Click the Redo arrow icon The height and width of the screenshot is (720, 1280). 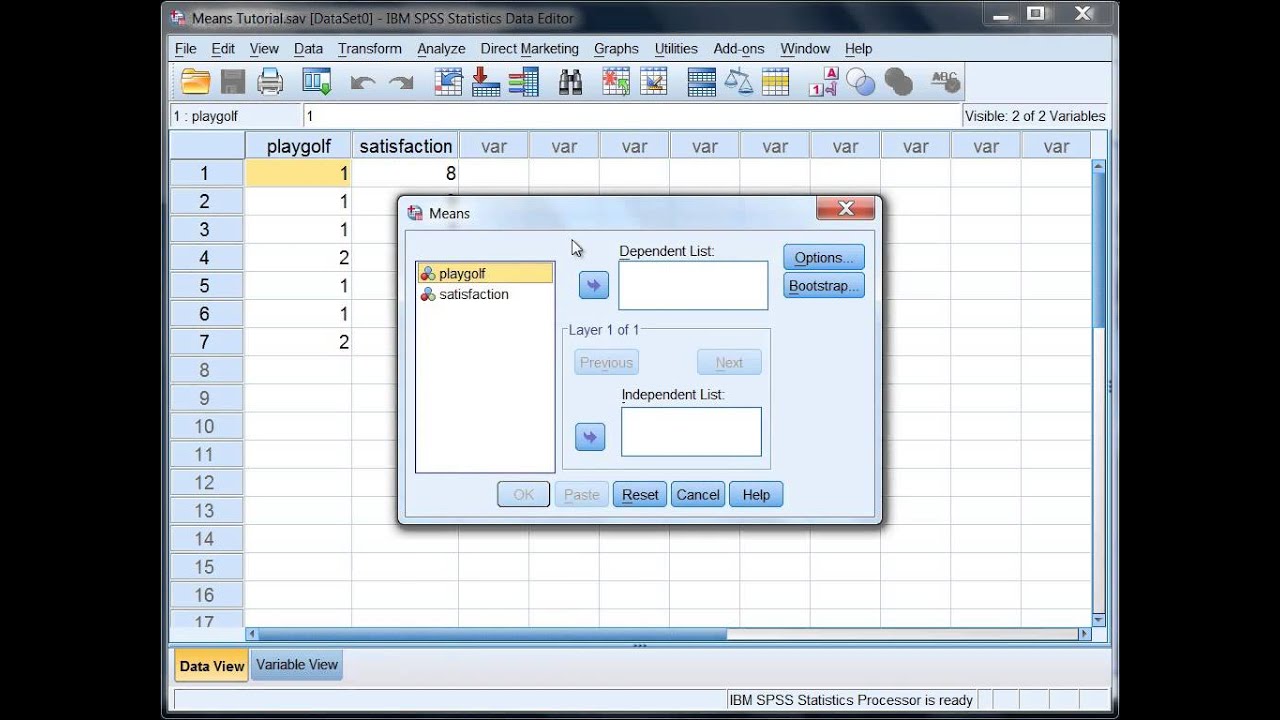(x=401, y=83)
